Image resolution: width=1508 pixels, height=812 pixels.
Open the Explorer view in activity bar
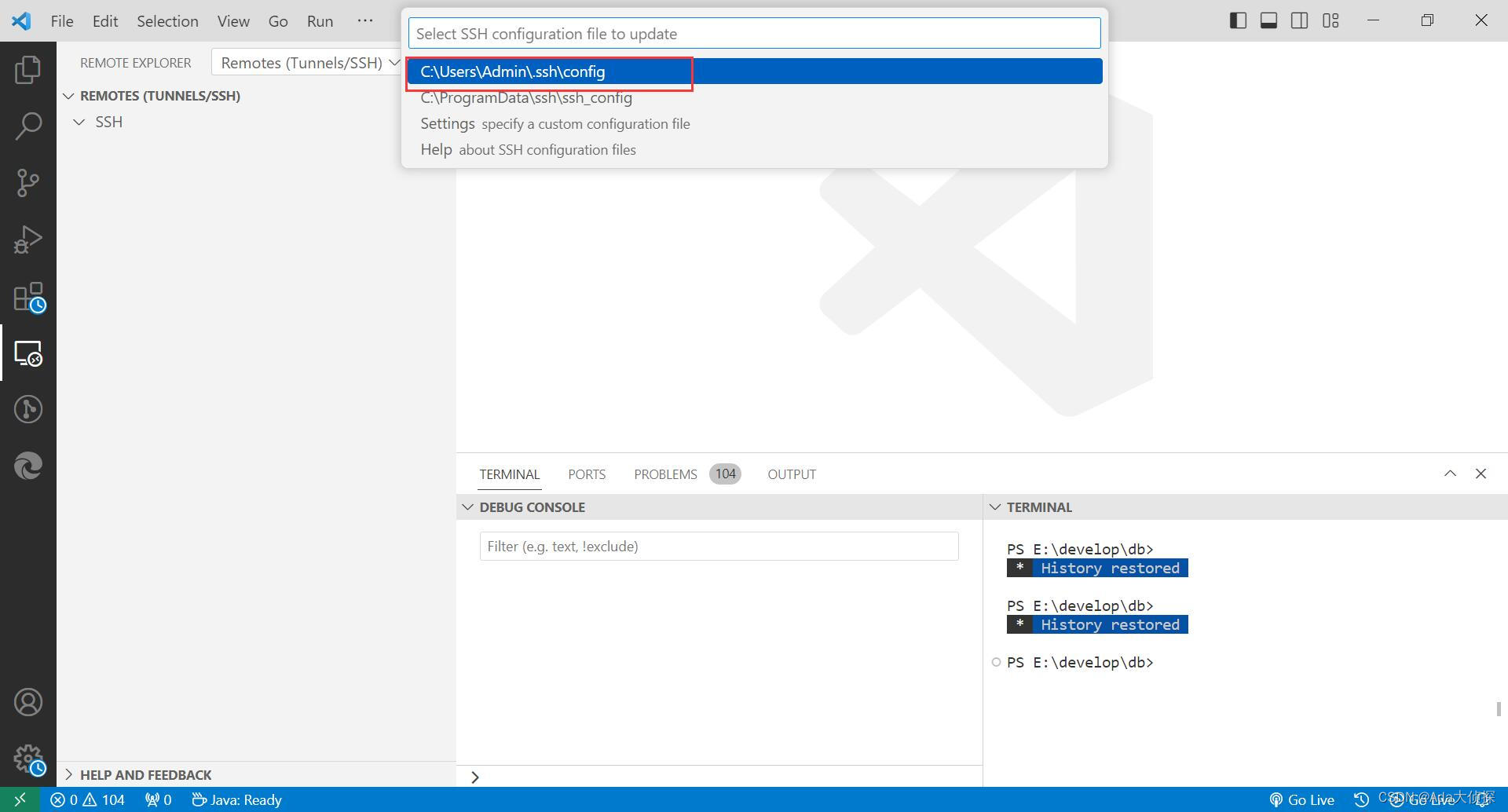tap(28, 69)
